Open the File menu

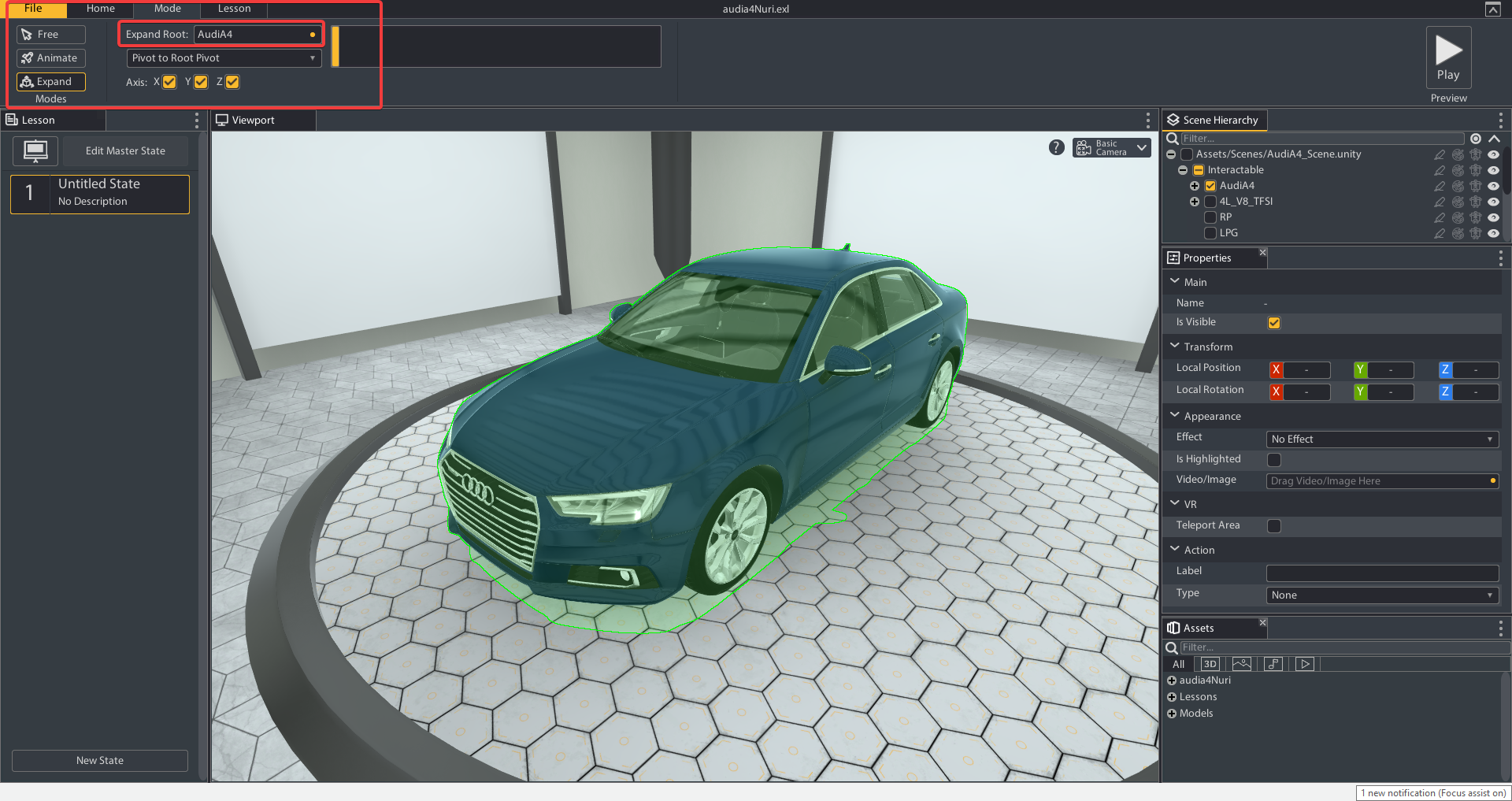tap(33, 9)
